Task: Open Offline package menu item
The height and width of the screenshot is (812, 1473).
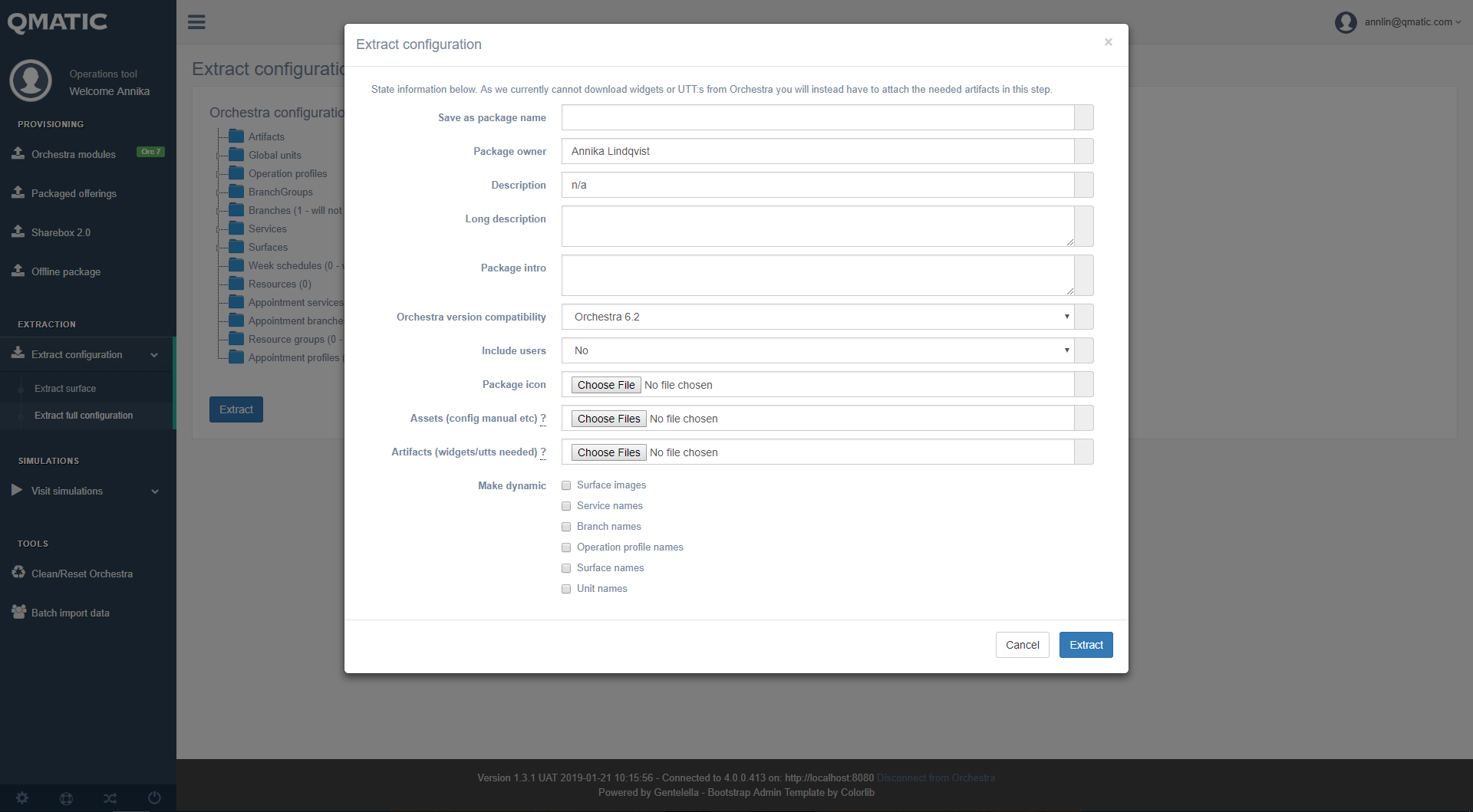Action: click(x=66, y=272)
